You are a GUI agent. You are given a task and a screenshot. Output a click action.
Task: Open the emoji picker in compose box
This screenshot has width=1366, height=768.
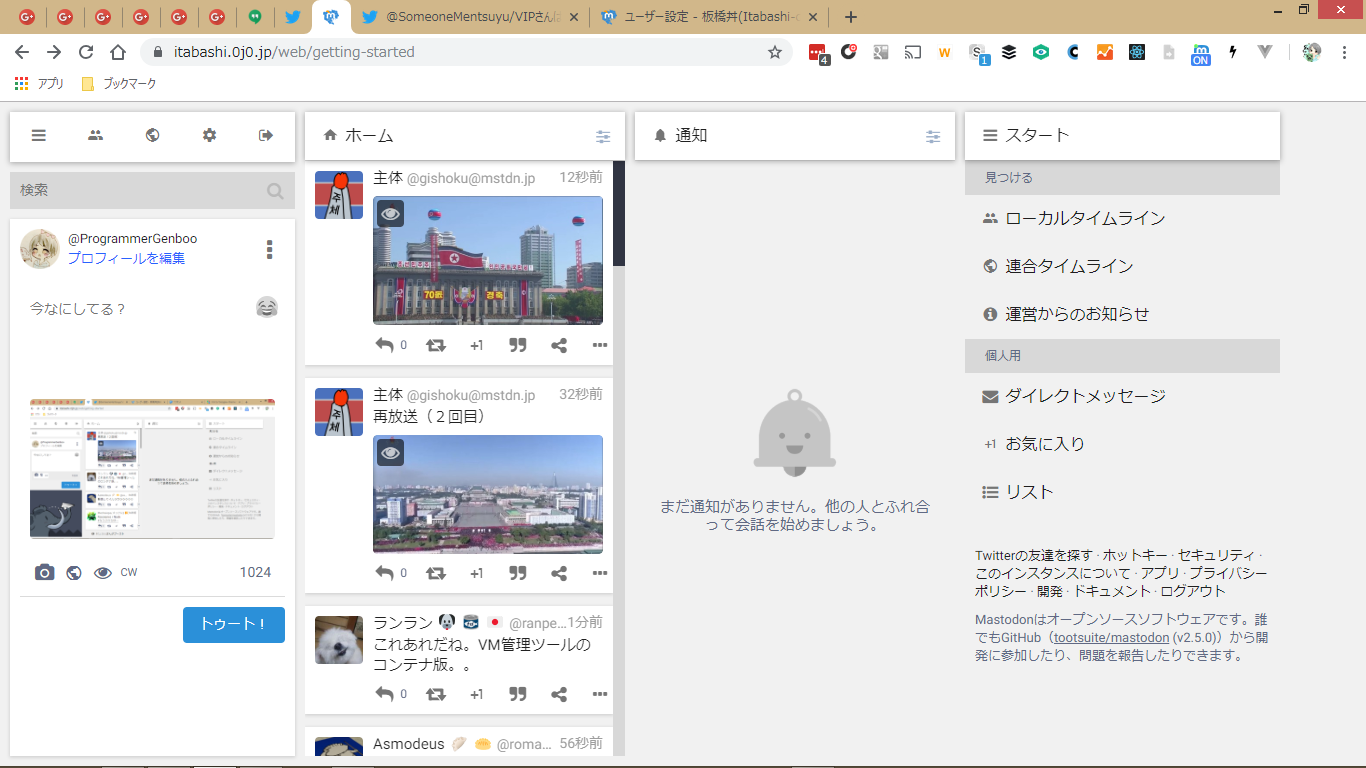click(x=266, y=308)
